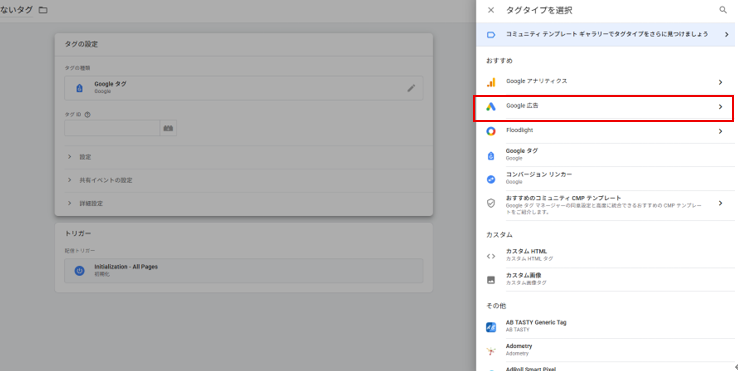Click the Community Template Gallery tag icon

coord(491,35)
